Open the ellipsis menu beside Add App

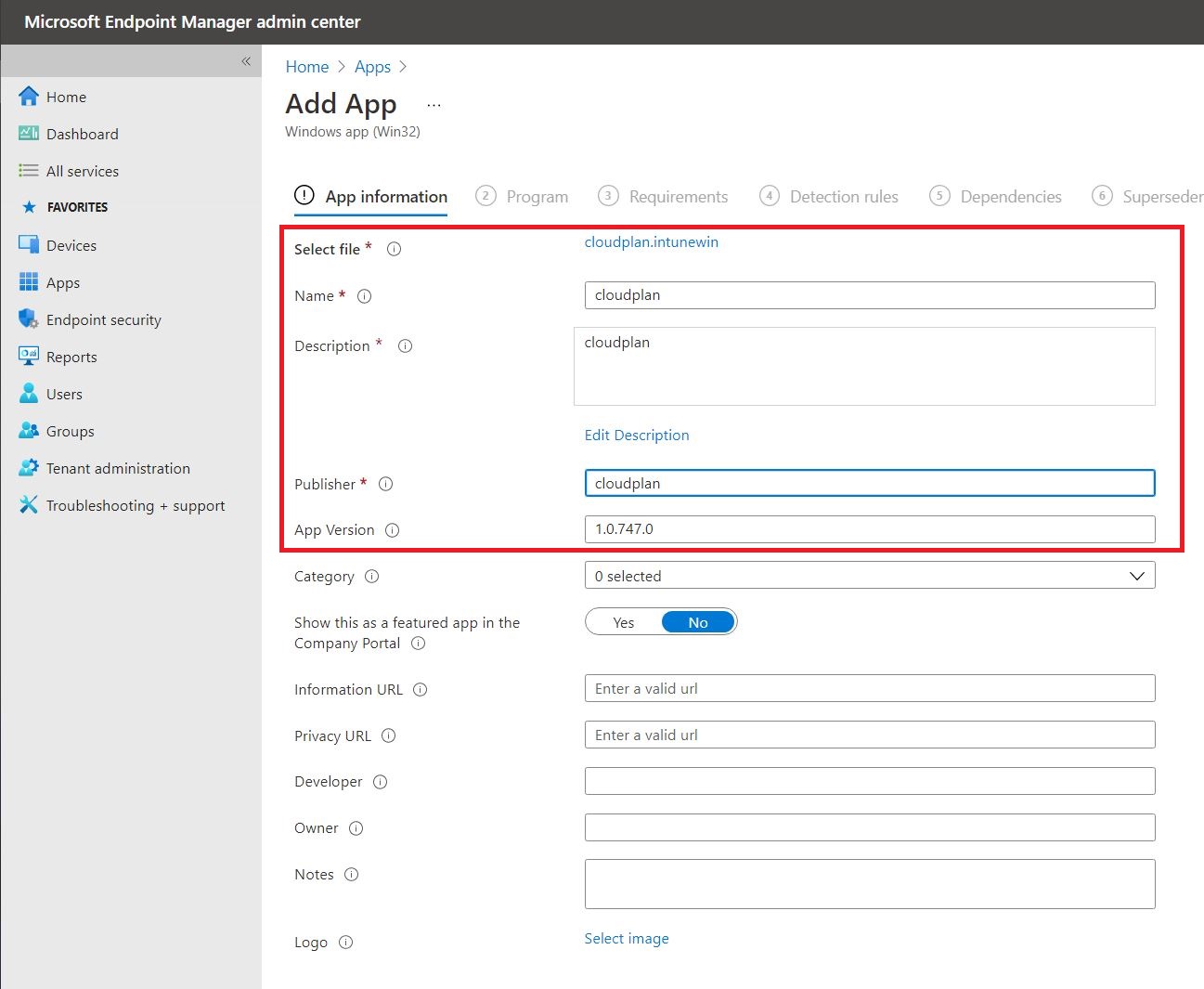[x=434, y=104]
